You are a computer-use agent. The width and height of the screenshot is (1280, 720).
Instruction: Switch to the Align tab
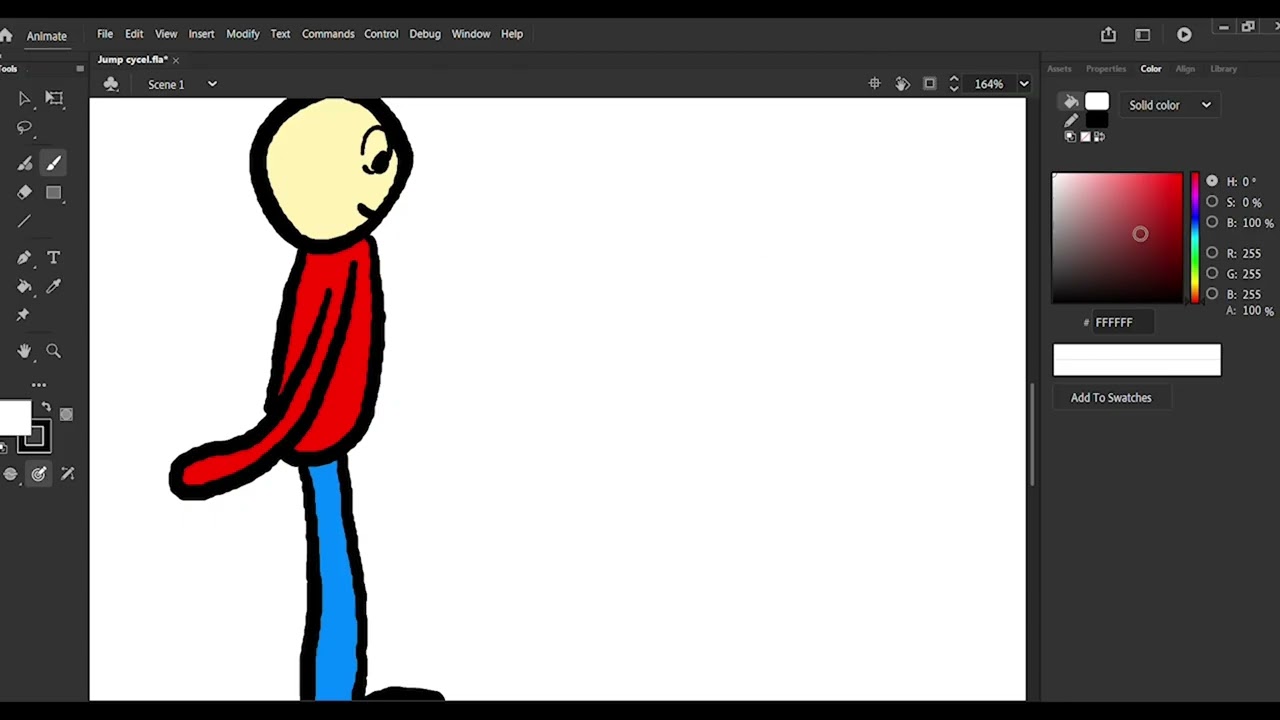click(1185, 69)
